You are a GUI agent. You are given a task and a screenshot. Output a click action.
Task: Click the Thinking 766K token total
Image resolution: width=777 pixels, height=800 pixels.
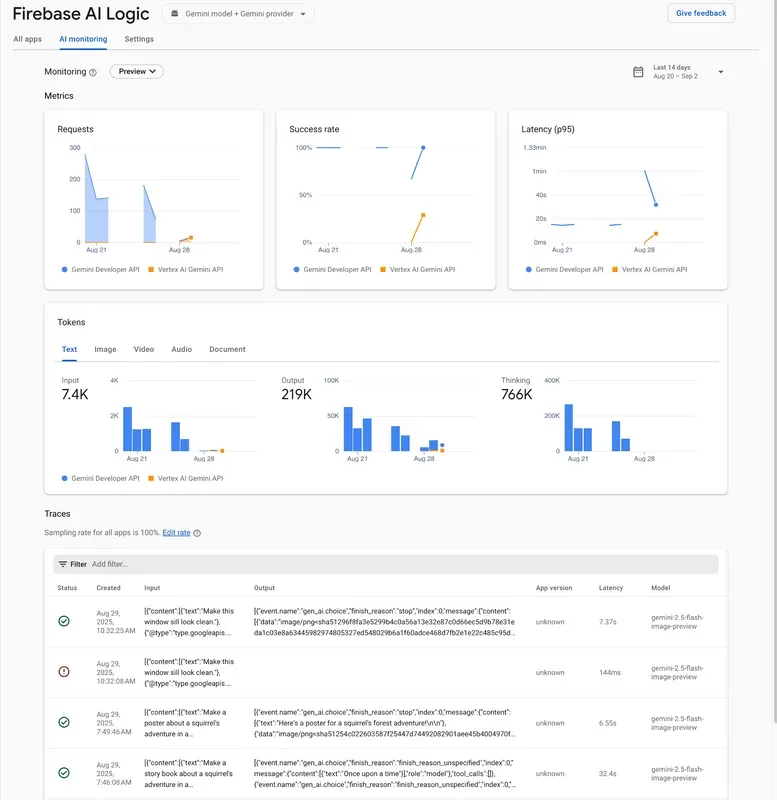click(x=516, y=394)
